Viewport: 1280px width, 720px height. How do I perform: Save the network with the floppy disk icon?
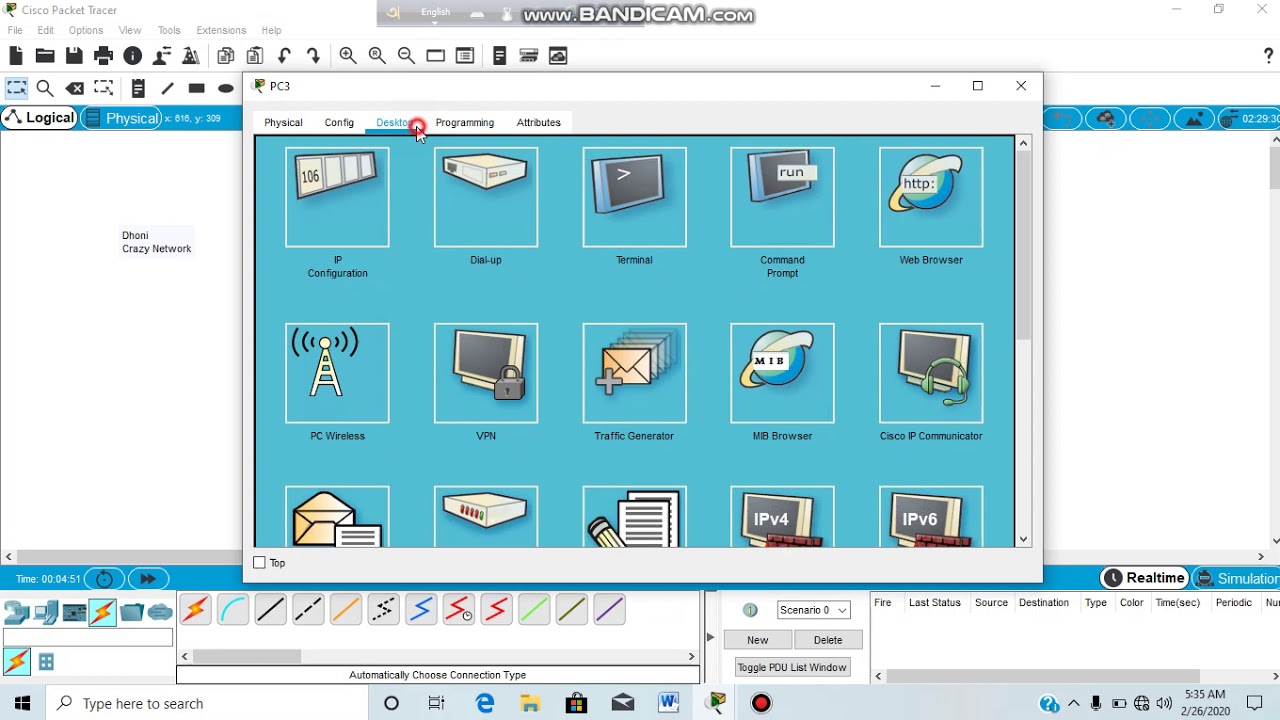(74, 56)
